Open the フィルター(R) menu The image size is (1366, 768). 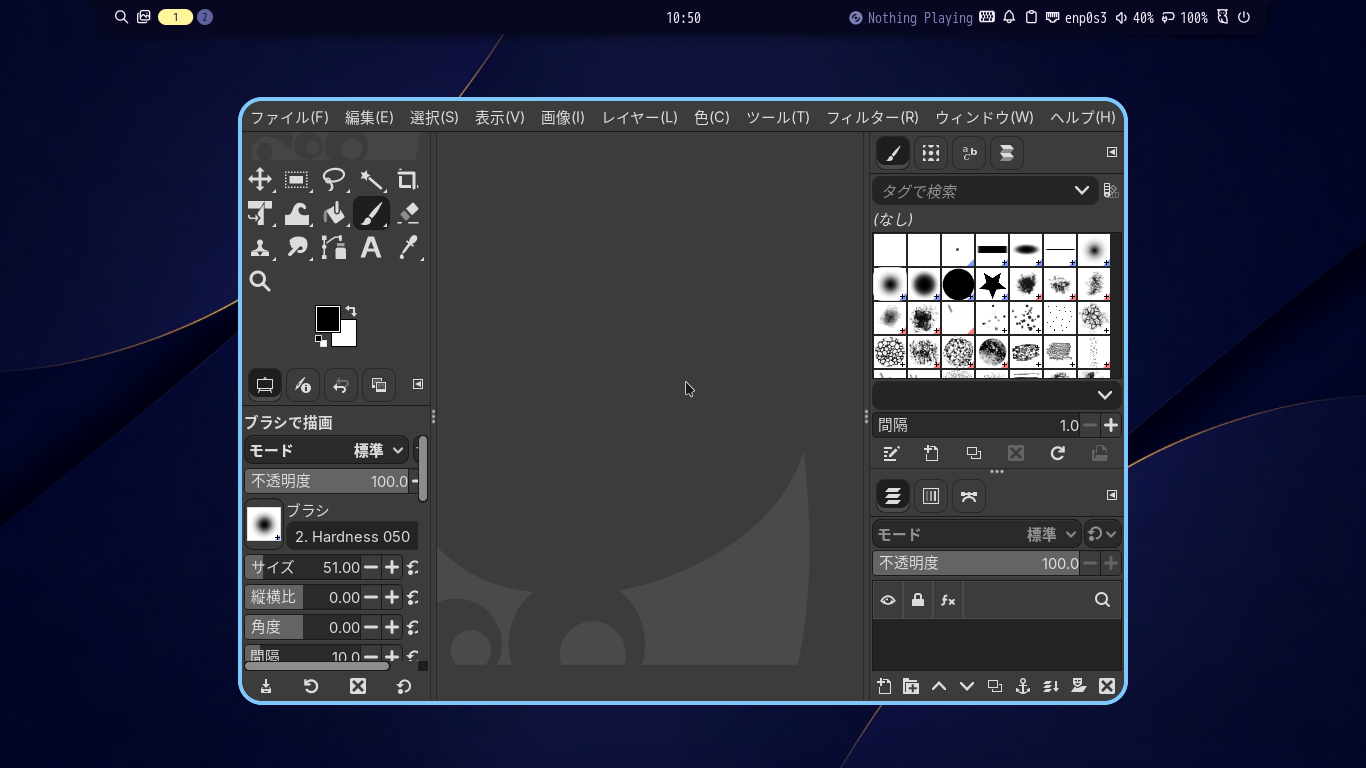pos(872,117)
